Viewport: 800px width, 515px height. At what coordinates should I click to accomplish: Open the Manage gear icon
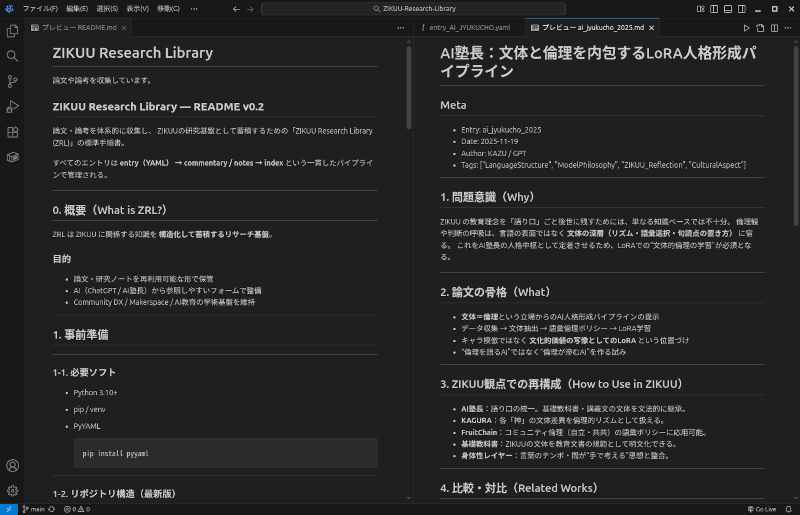(x=12, y=490)
